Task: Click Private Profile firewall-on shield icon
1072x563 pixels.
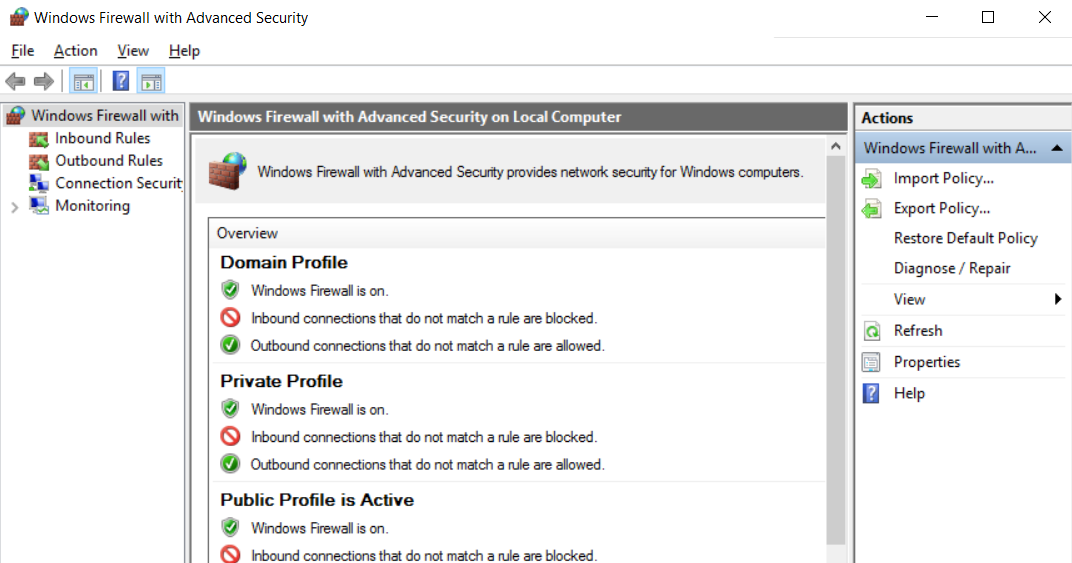Action: pyautogui.click(x=230, y=409)
